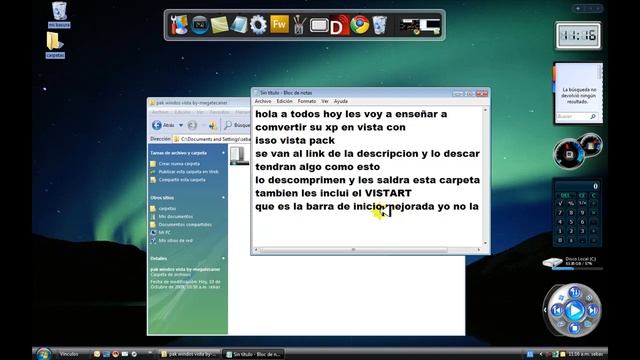The width and height of the screenshot is (640, 360).
Task: Select the file icon in Explorer content pane
Action: 239,156
